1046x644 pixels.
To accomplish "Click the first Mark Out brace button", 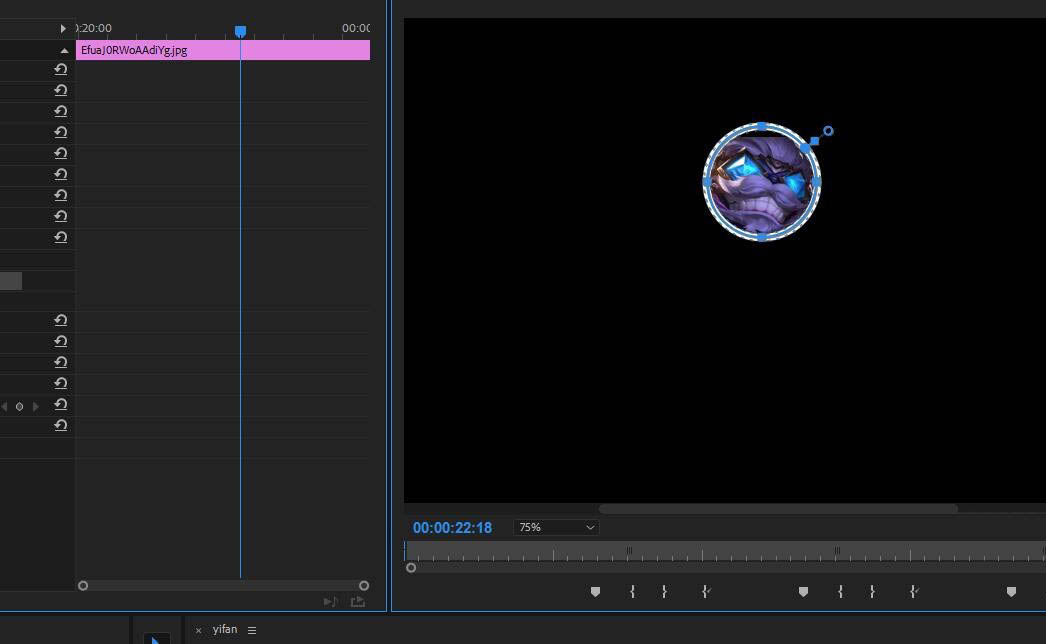I will 664,591.
